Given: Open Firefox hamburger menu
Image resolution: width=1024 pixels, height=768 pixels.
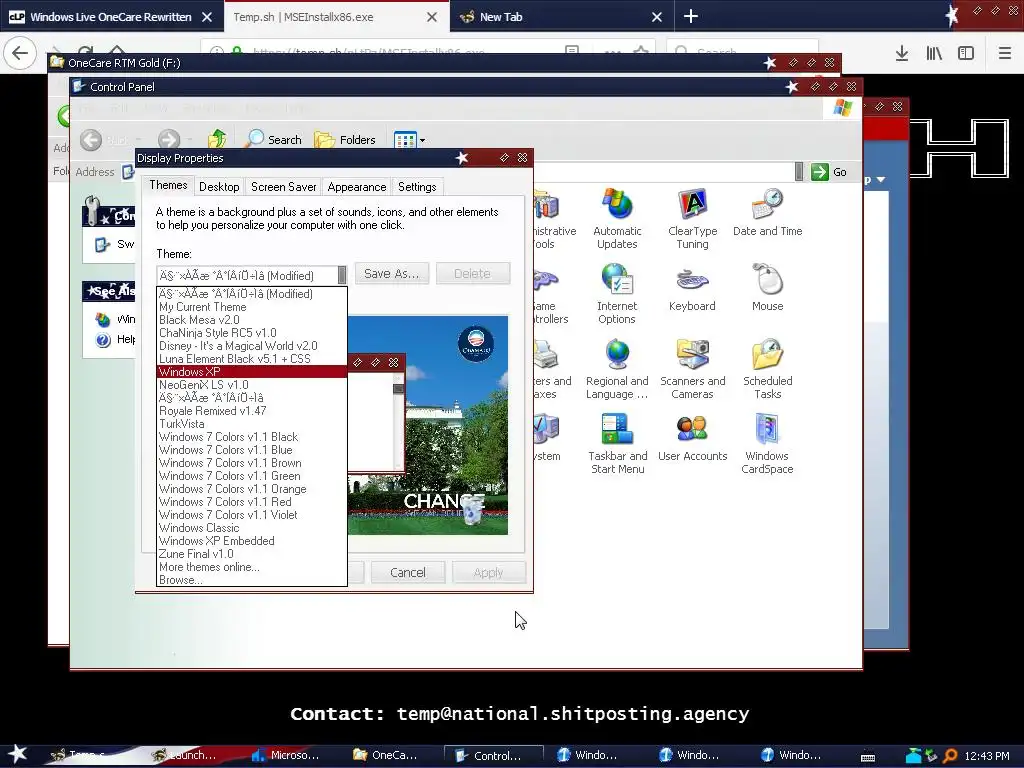Looking at the screenshot, I should click(x=1004, y=54).
